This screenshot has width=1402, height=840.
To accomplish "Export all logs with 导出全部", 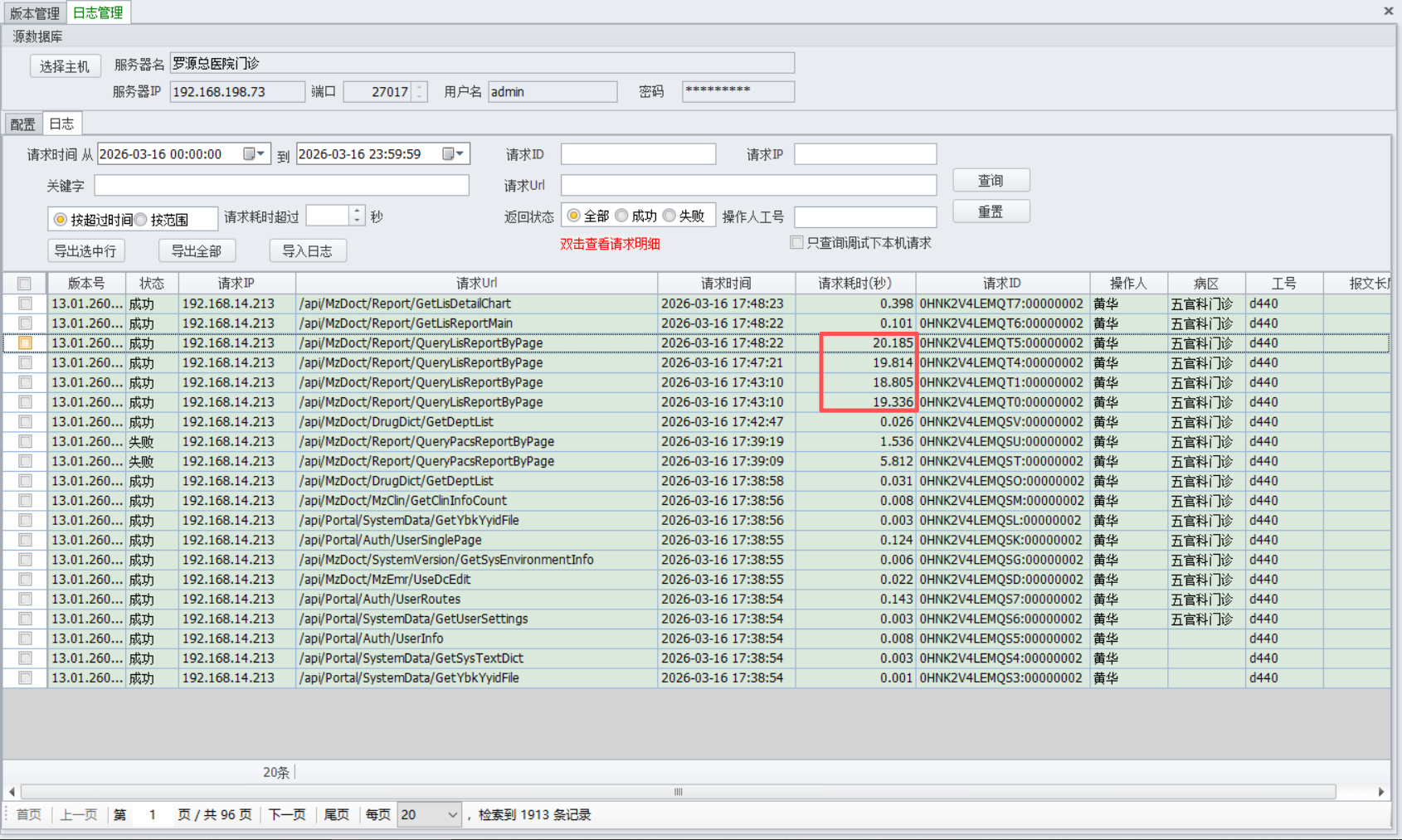I will [197, 250].
